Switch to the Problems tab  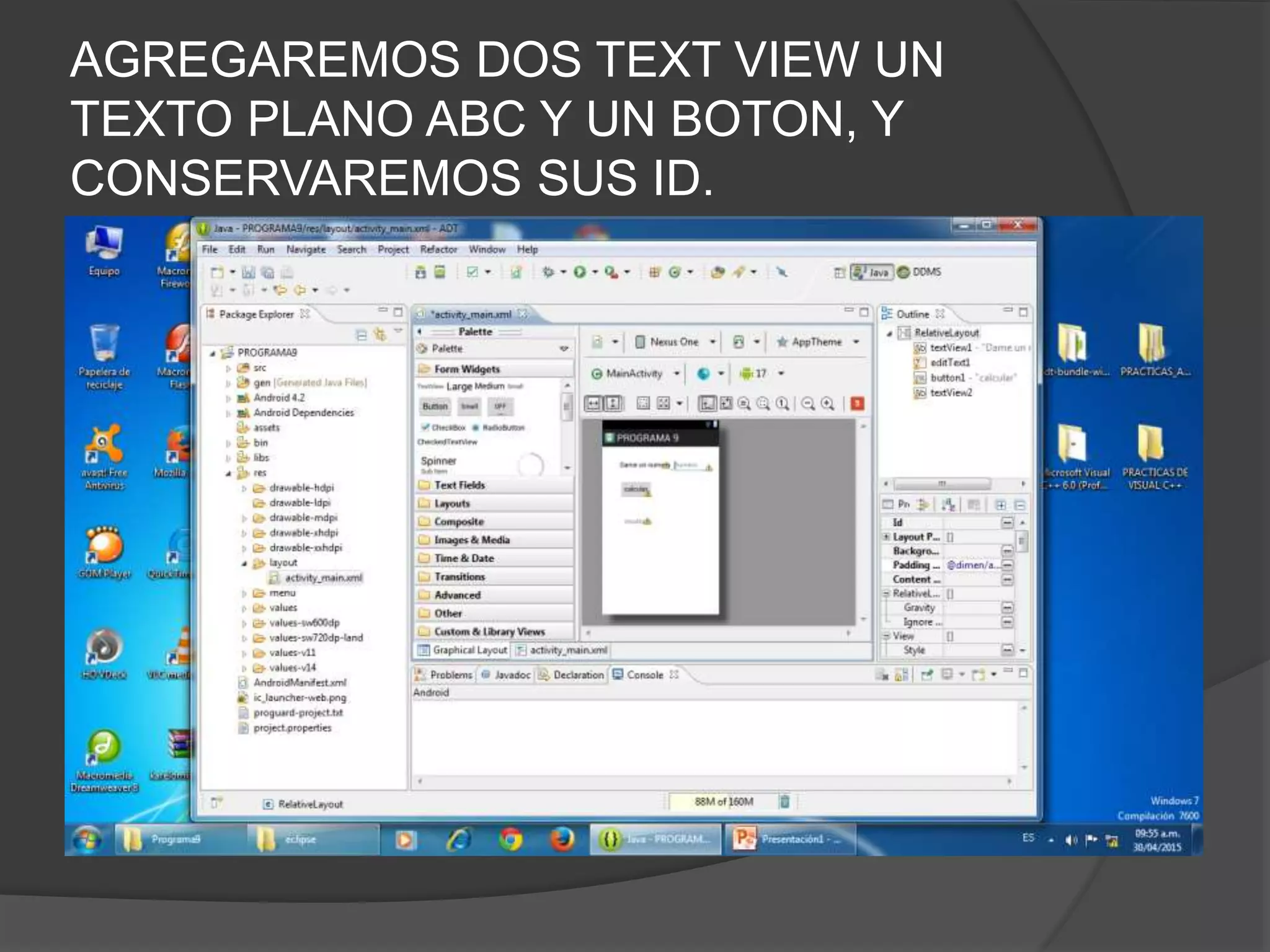pos(443,675)
